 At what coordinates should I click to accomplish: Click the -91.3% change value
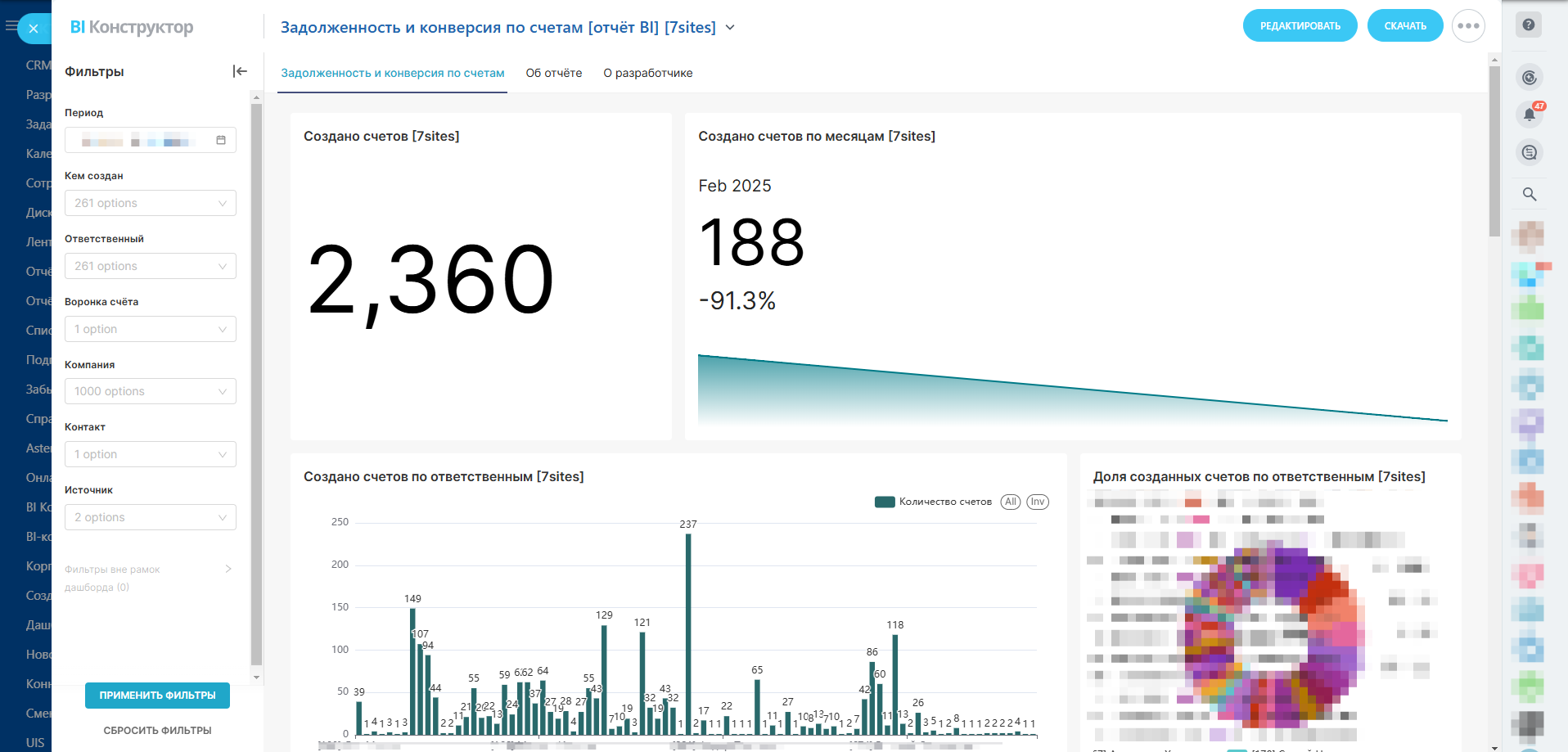click(737, 301)
